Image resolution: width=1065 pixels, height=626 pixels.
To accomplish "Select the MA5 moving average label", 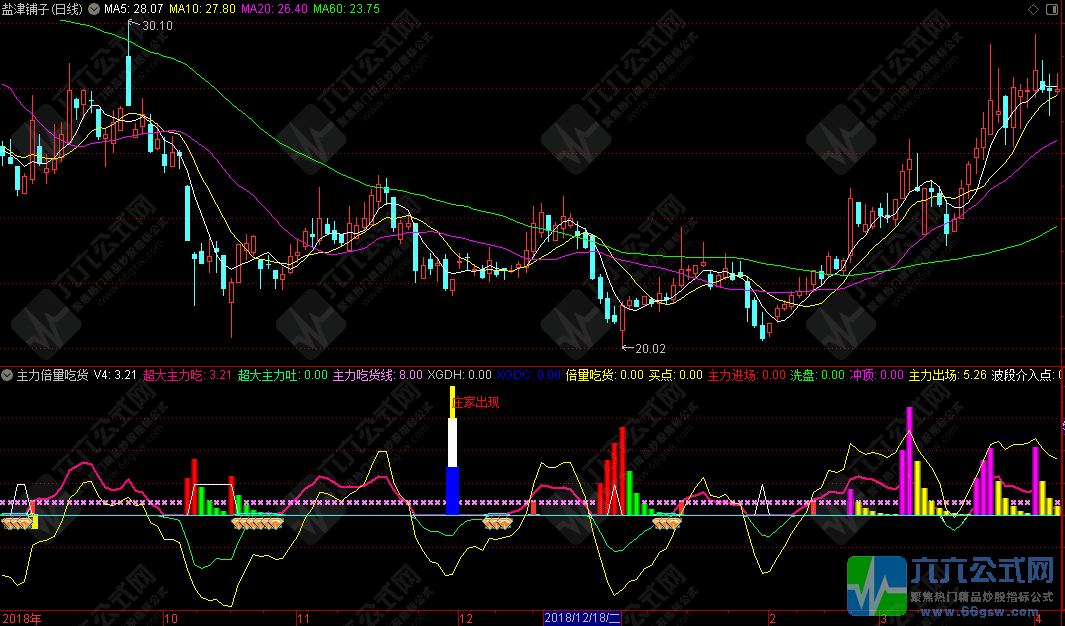I will click(x=133, y=8).
